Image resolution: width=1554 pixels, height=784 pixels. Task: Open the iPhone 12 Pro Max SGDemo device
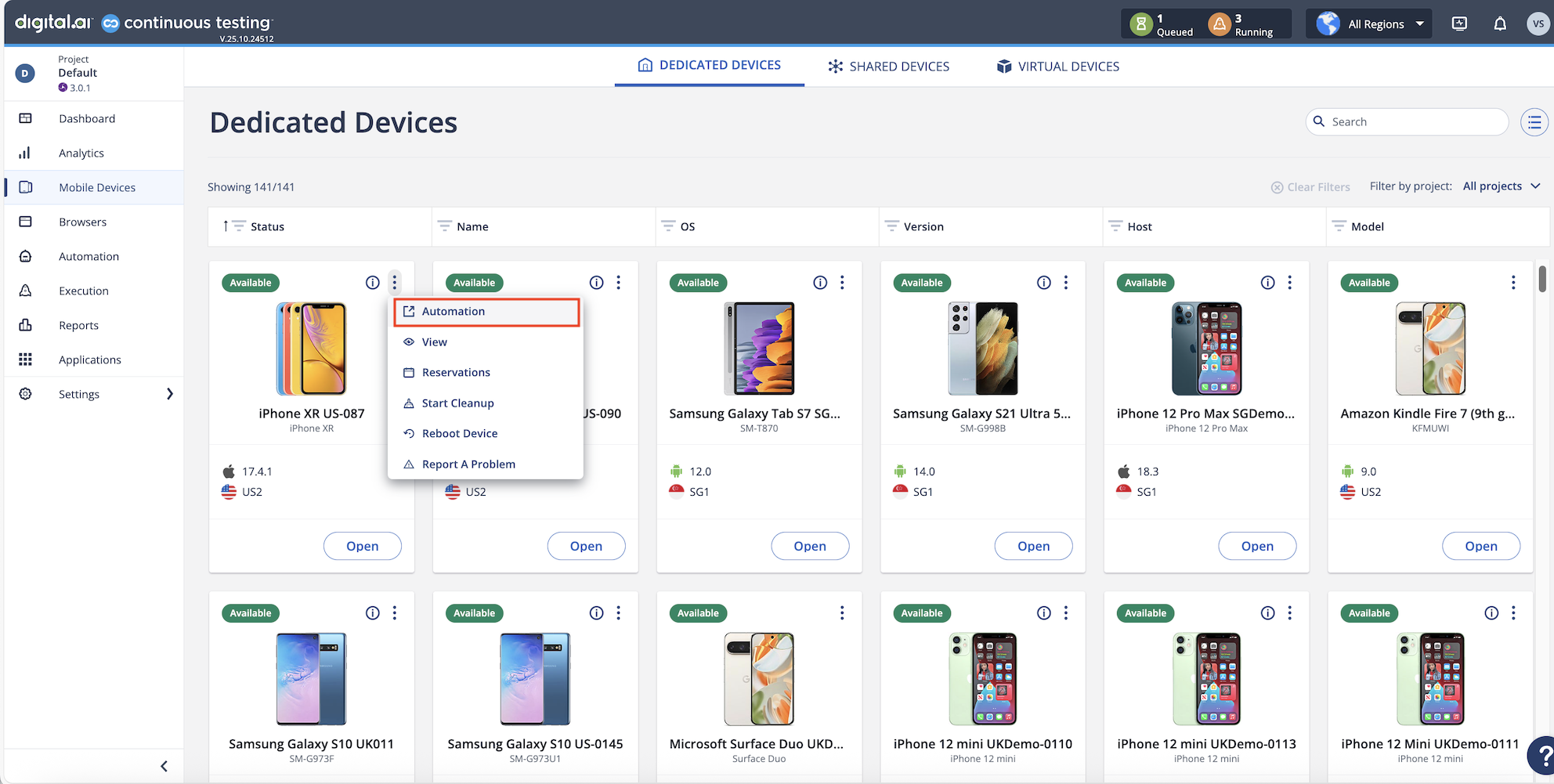pos(1256,546)
